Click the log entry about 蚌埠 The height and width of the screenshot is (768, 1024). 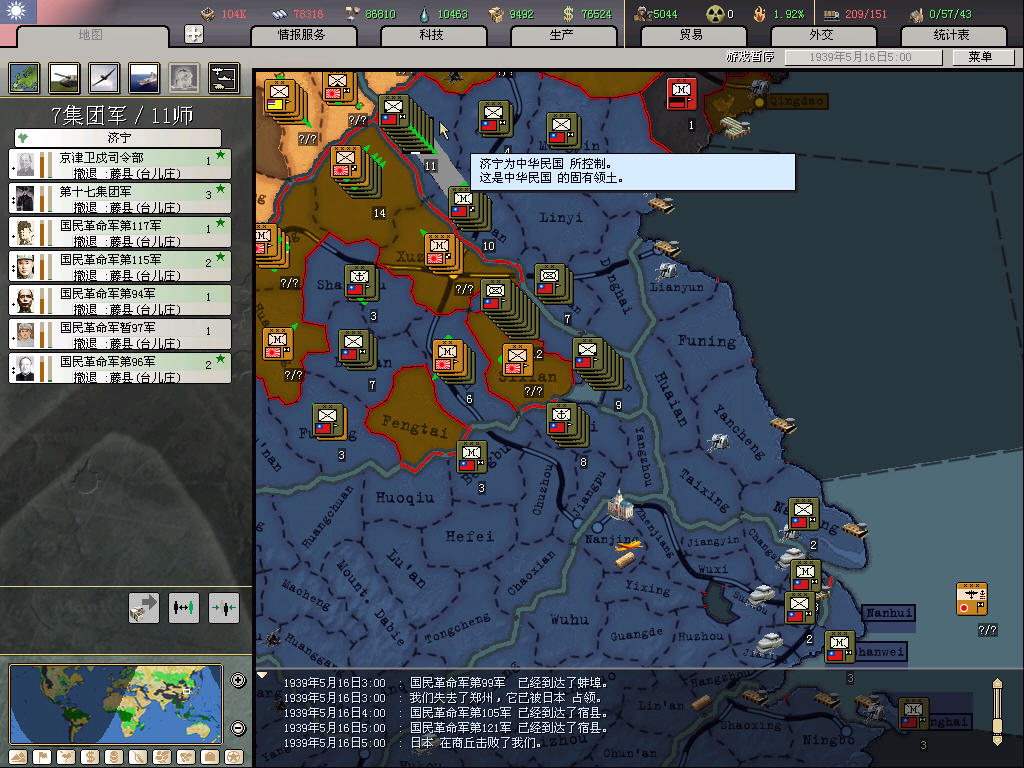coord(446,683)
